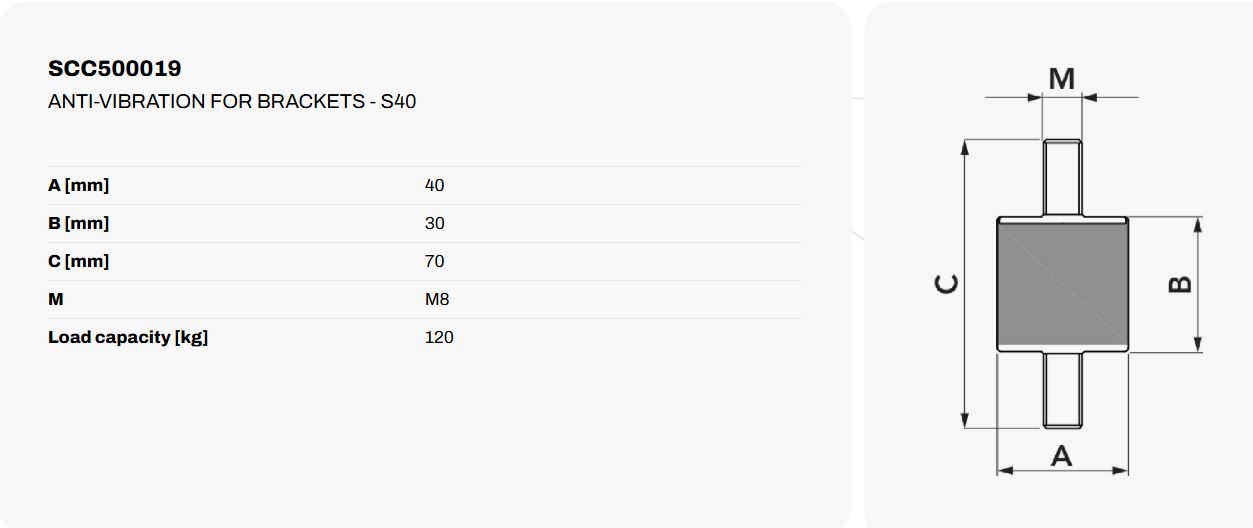The width and height of the screenshot is (1253, 528).
Task: Click the ANTI-VIBRATION FOR BRACKETS - S40 subtitle
Action: tap(232, 101)
